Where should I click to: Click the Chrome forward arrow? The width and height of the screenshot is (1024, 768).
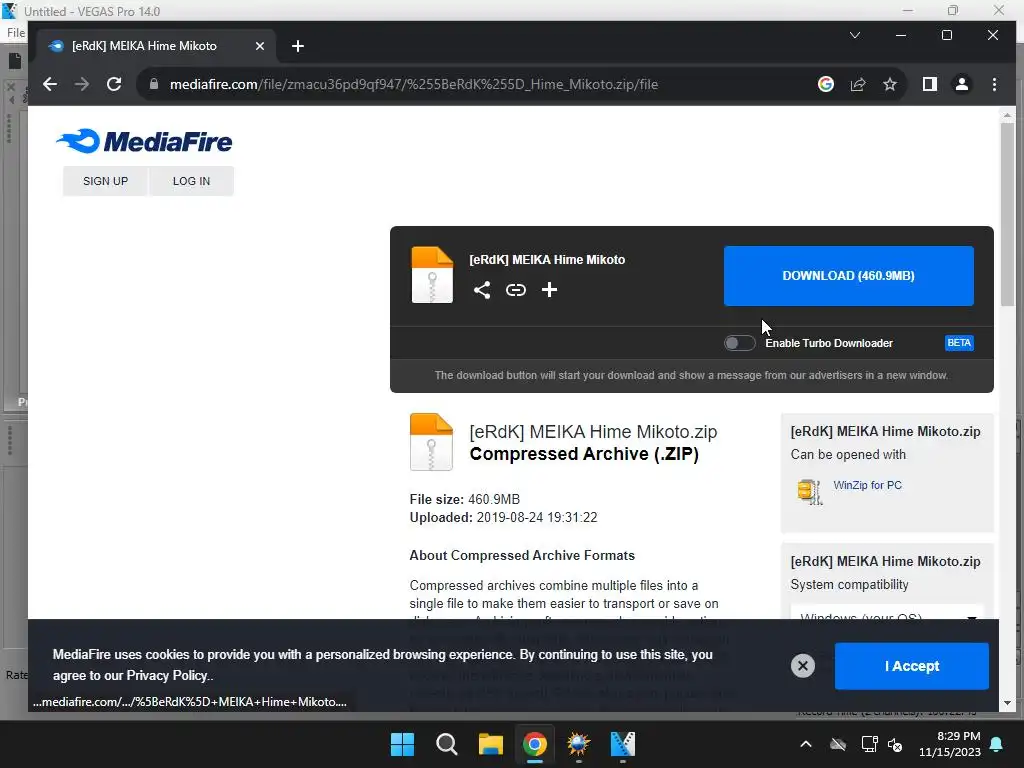click(x=82, y=84)
